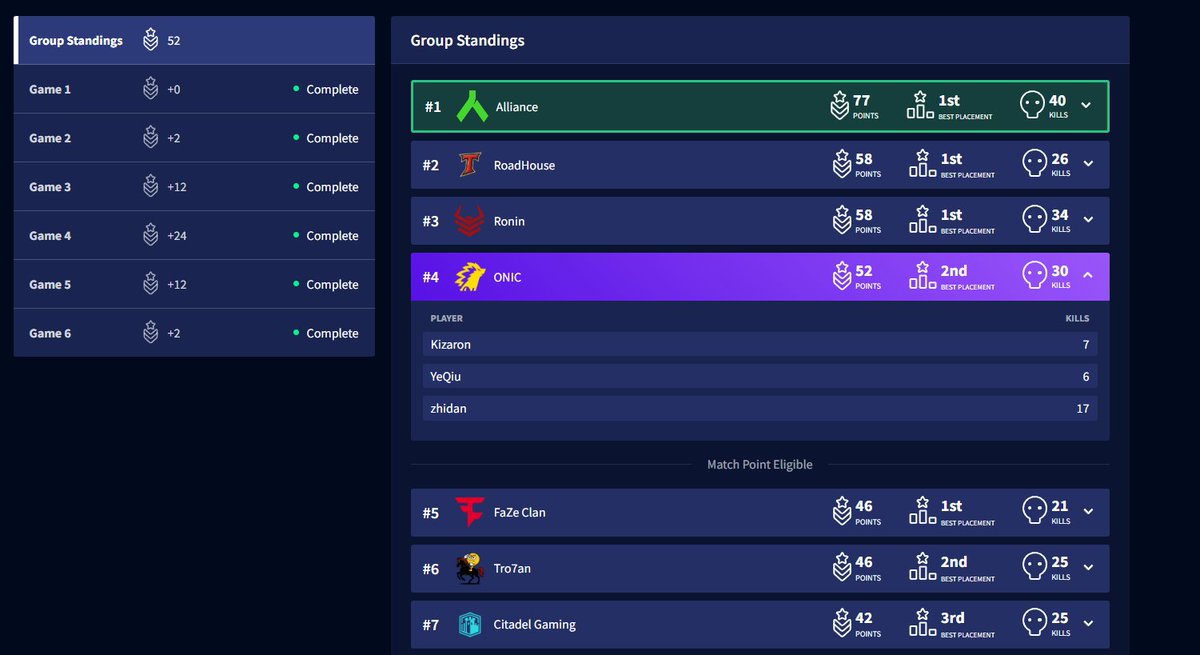Click the badge icon next to Game 1
The width and height of the screenshot is (1200, 655).
150,89
